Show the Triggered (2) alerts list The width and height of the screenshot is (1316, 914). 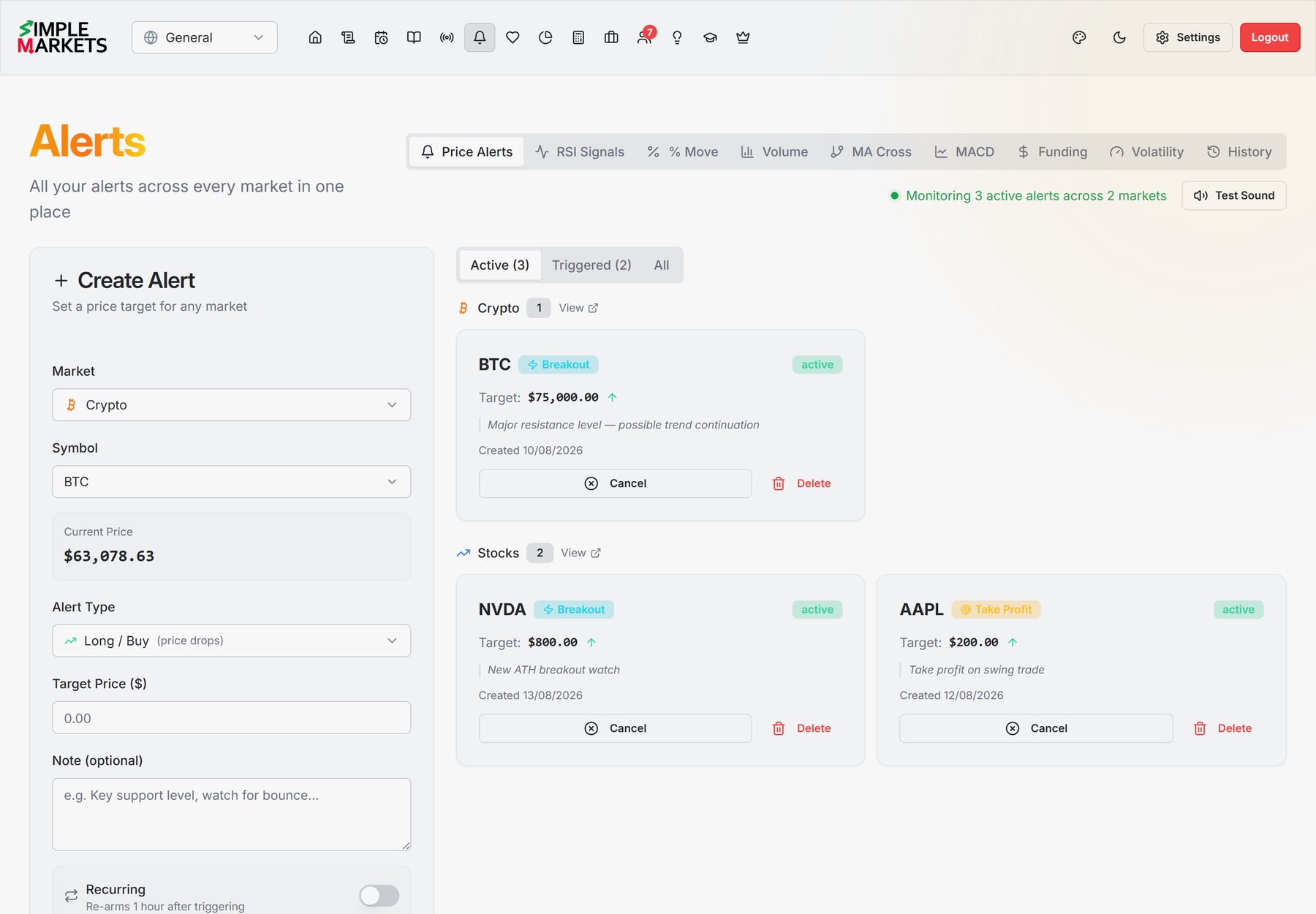[x=591, y=265]
